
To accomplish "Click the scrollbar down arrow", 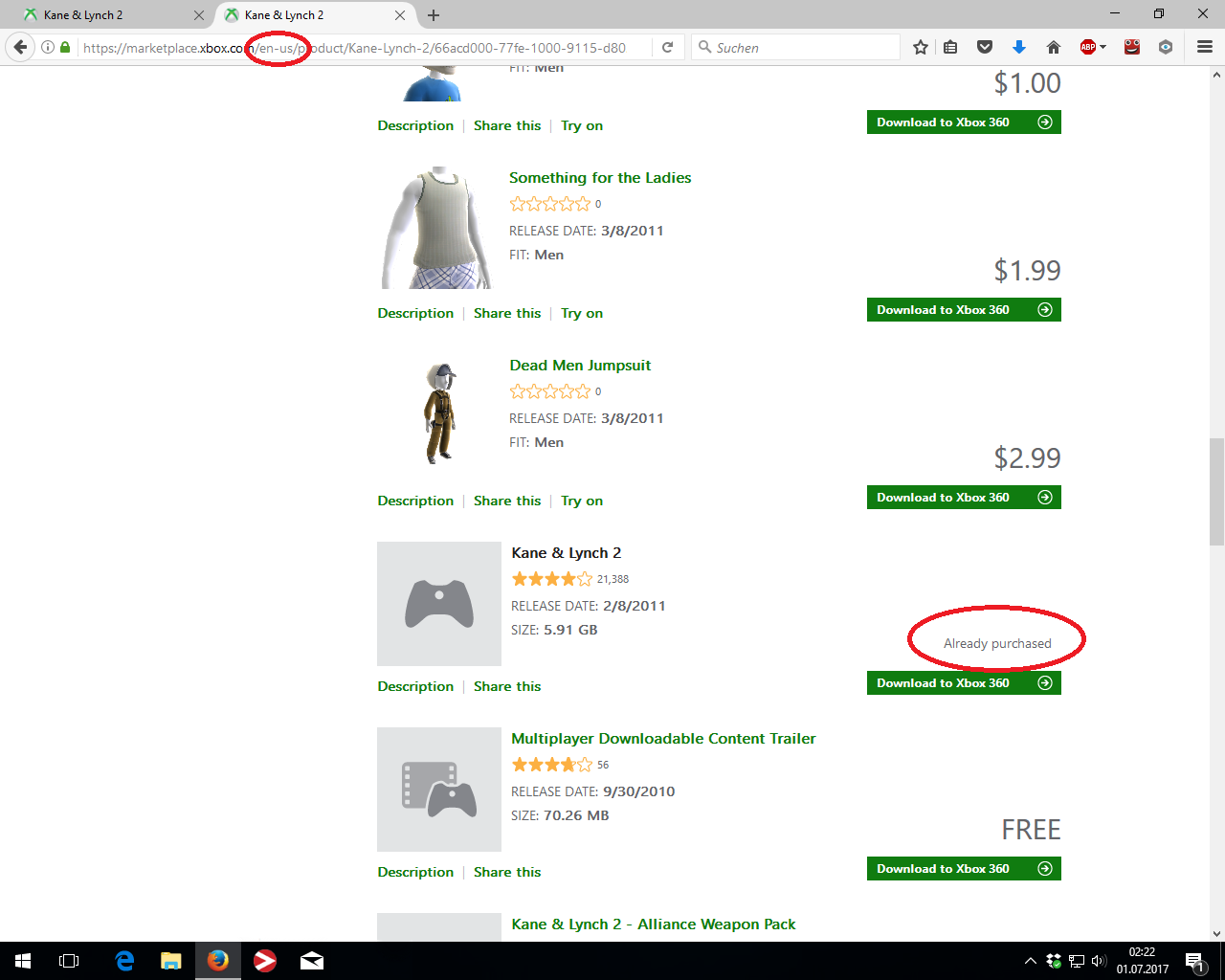I will pos(1216,933).
